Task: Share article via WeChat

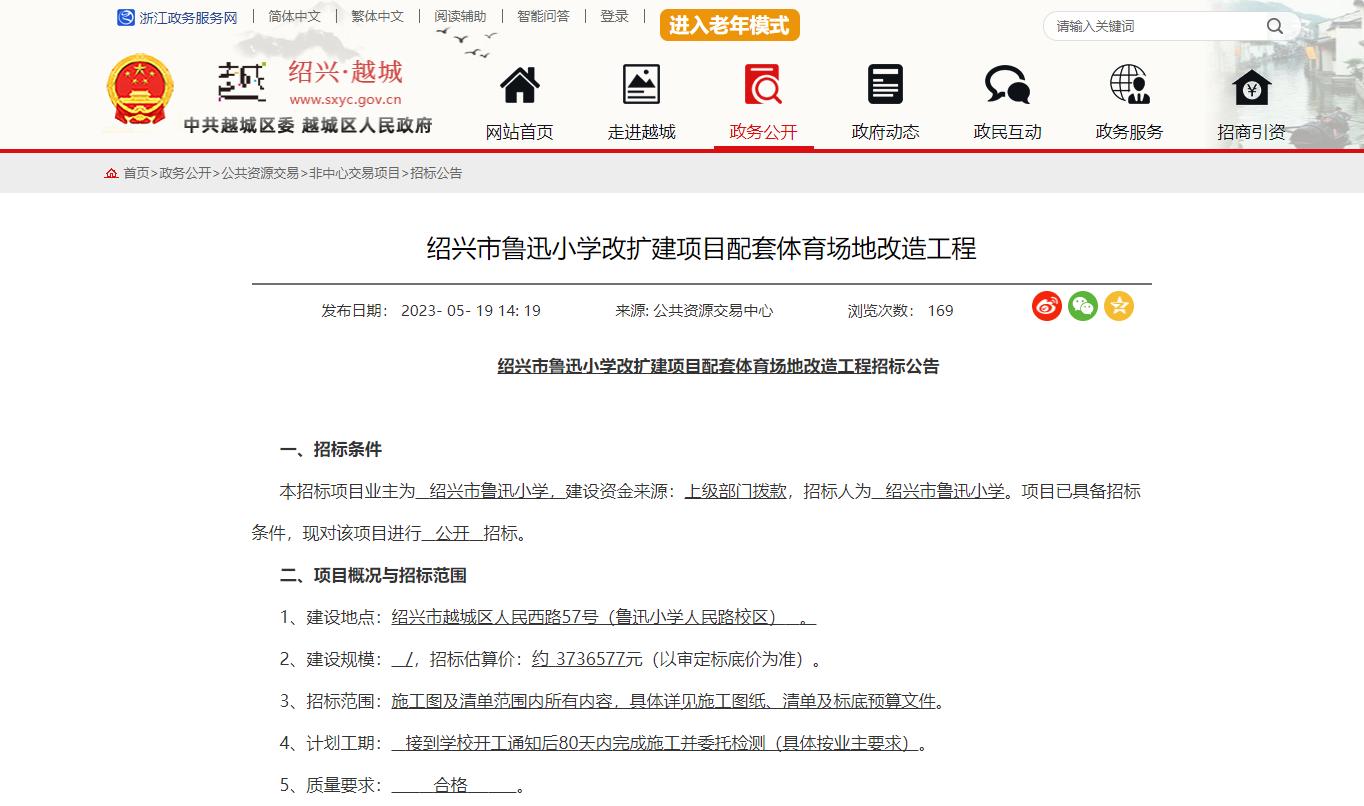Action: [1082, 307]
